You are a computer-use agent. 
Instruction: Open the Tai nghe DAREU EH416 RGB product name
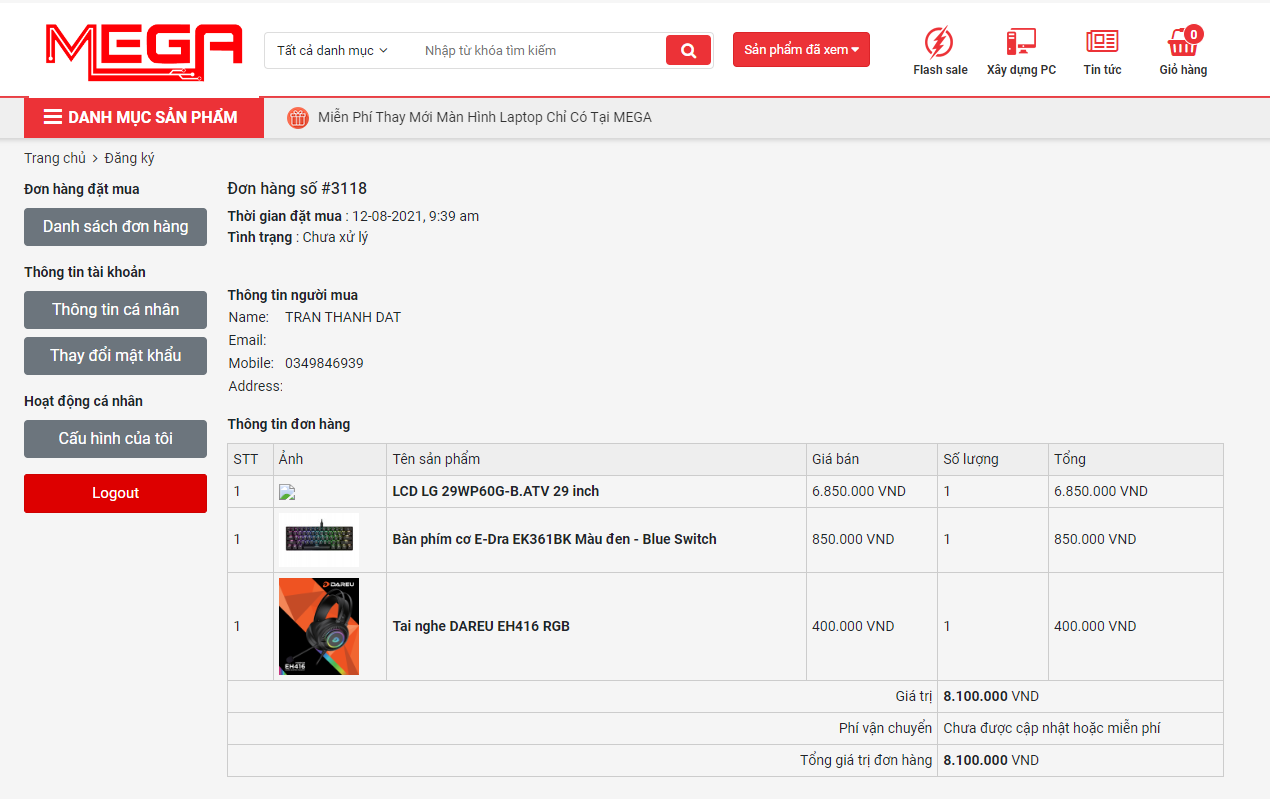(x=481, y=627)
